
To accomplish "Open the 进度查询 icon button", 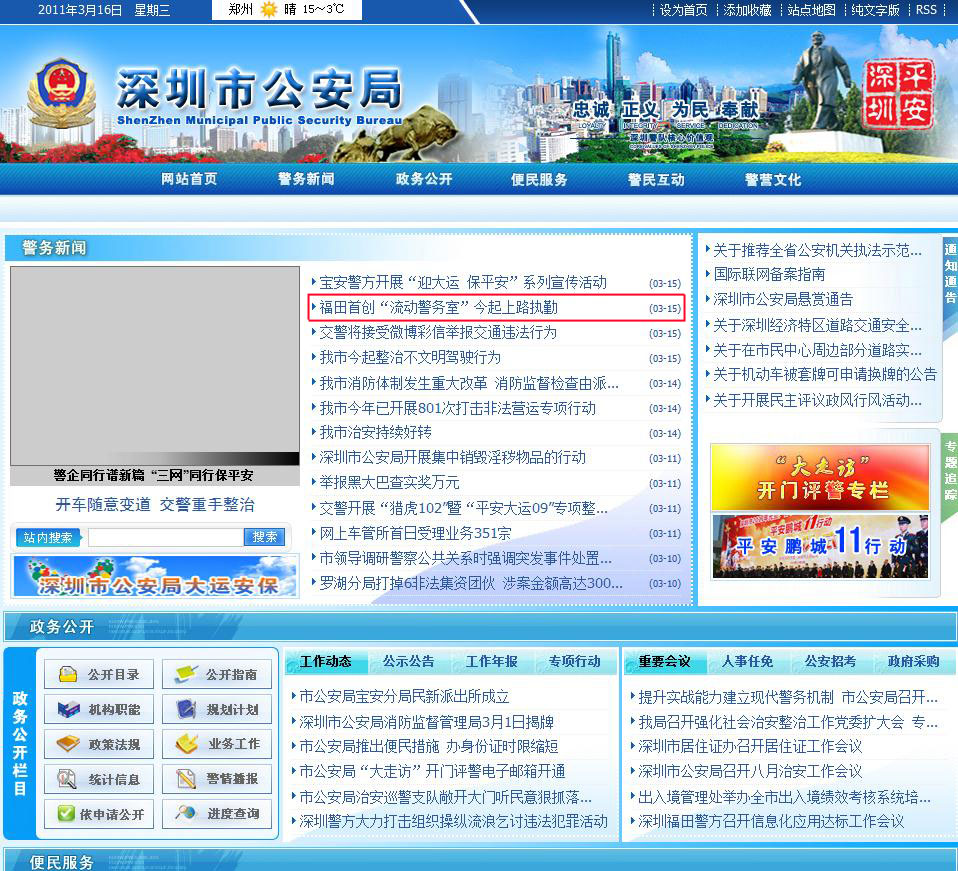I will 217,814.
